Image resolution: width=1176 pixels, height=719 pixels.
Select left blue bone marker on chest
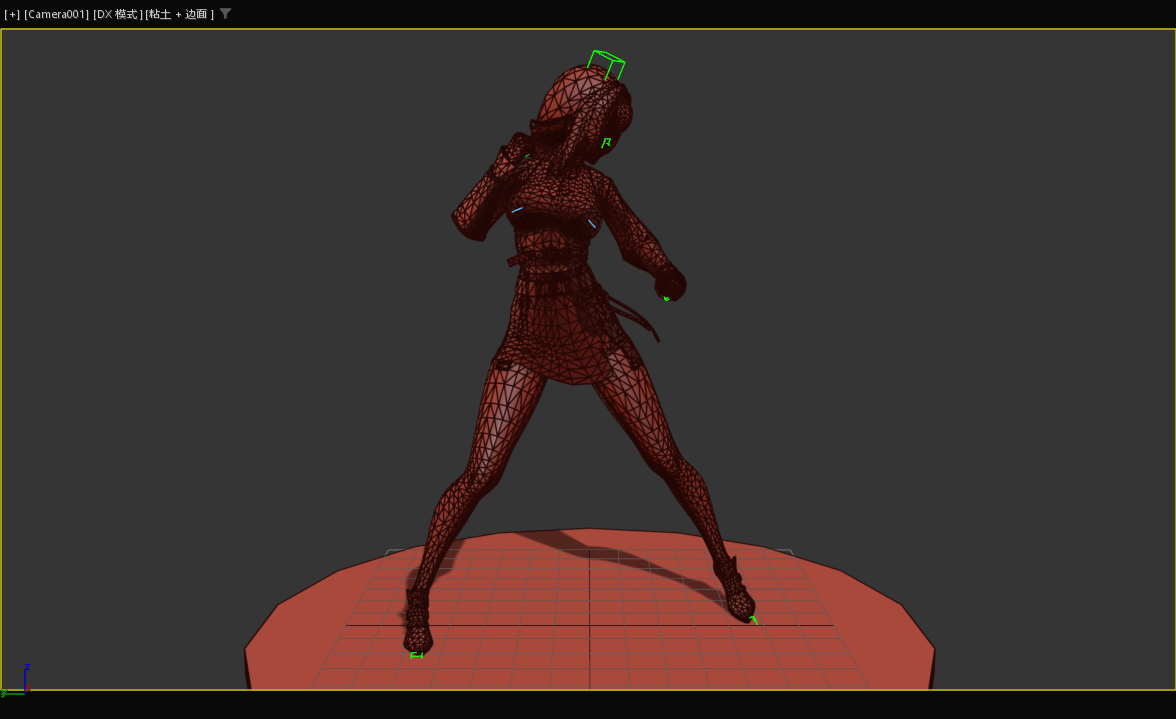pos(517,210)
